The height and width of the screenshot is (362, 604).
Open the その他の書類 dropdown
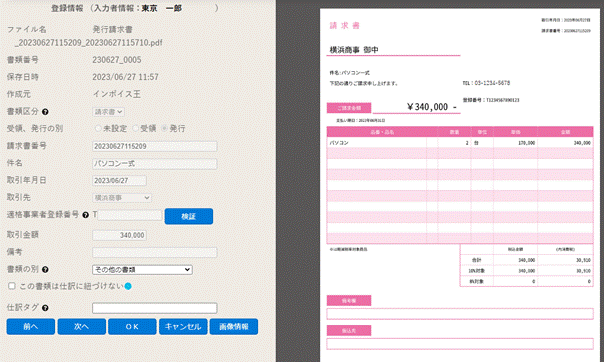[142, 270]
